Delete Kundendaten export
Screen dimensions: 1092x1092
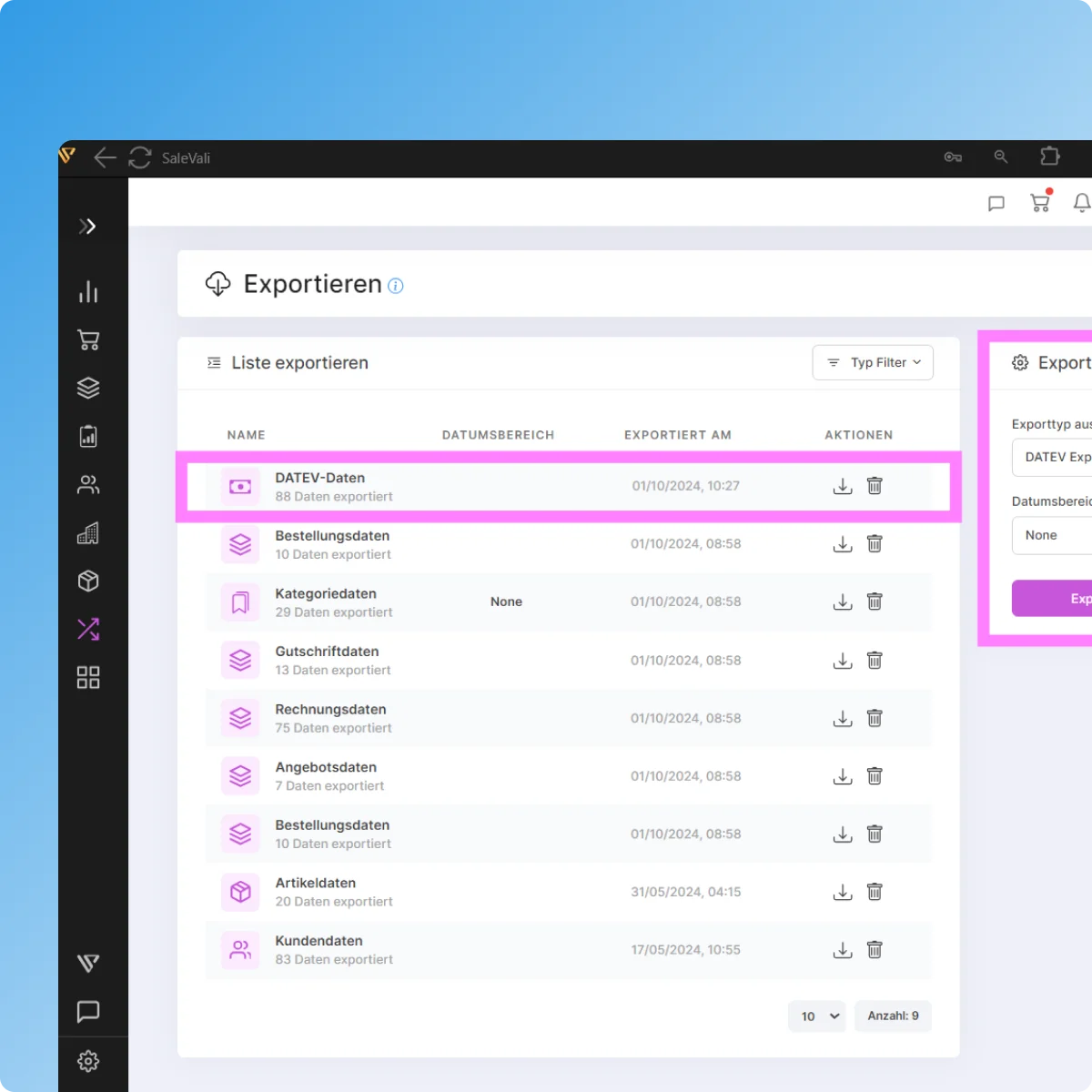875,950
